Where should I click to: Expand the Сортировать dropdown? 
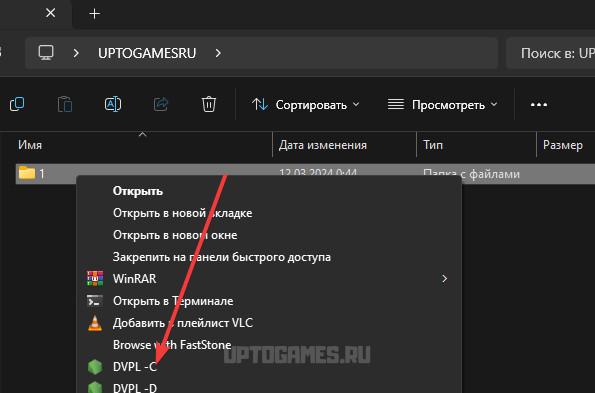(x=305, y=105)
